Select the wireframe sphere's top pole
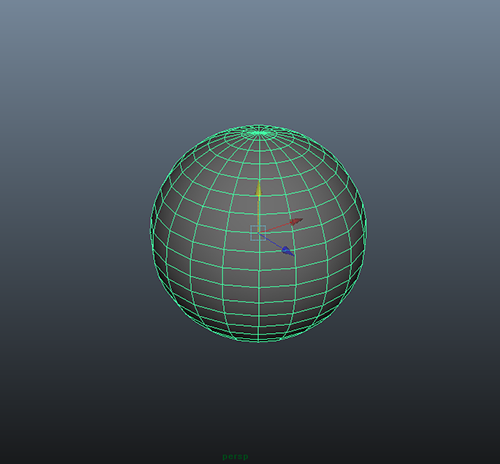 point(259,133)
